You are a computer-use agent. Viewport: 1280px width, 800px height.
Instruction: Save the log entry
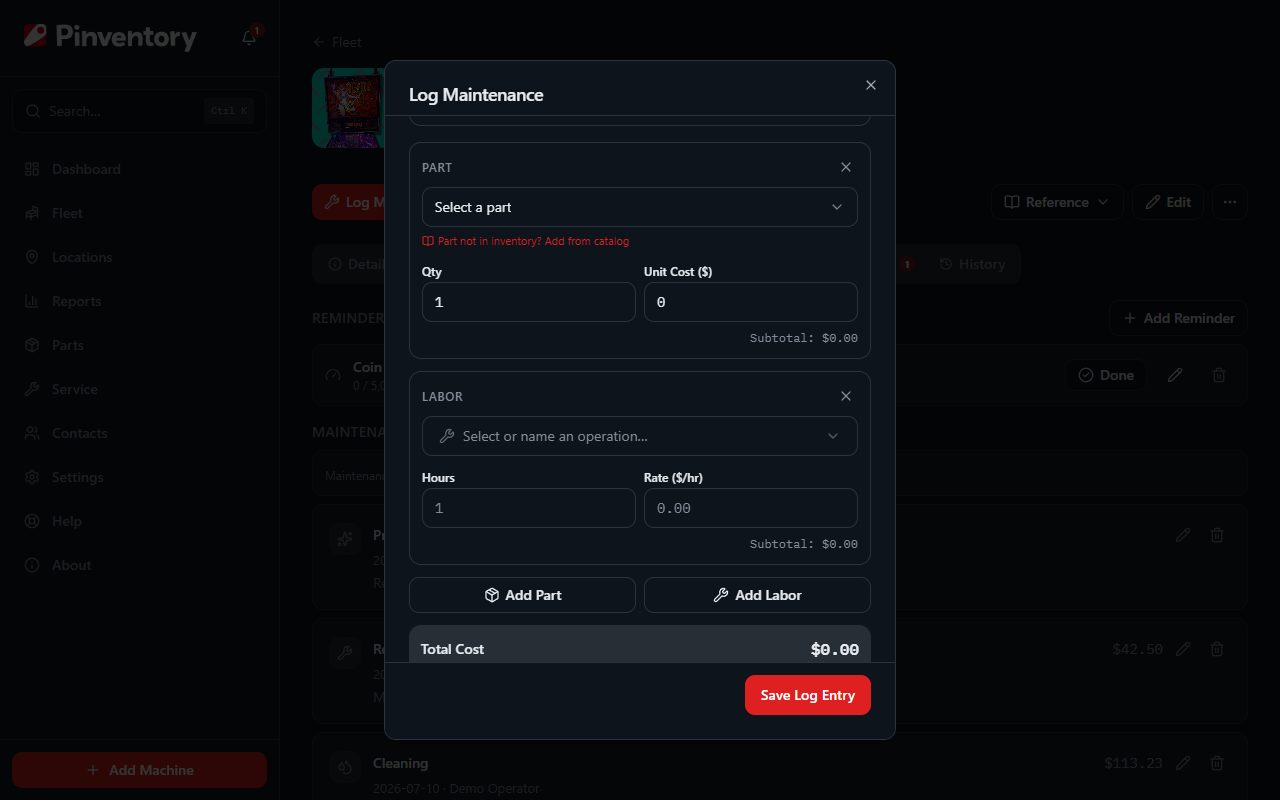pos(808,695)
